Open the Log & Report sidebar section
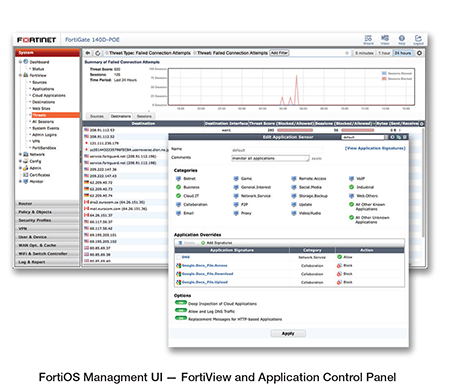 pyautogui.click(x=47, y=262)
